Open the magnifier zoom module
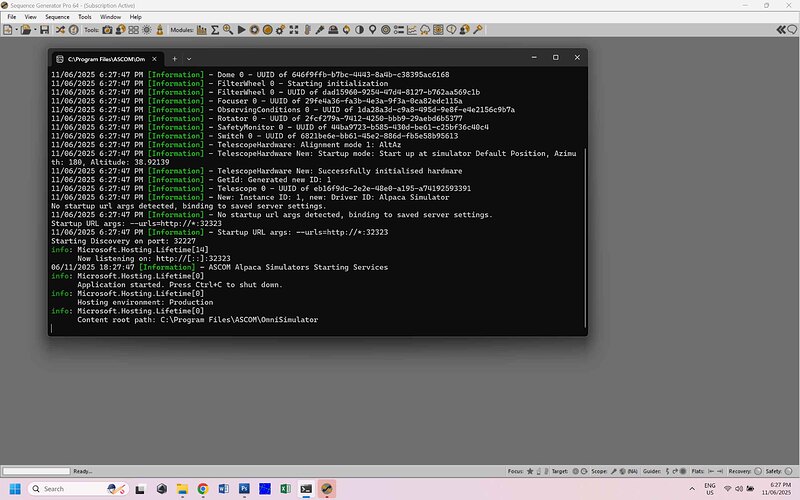800x500 pixels. click(228, 30)
